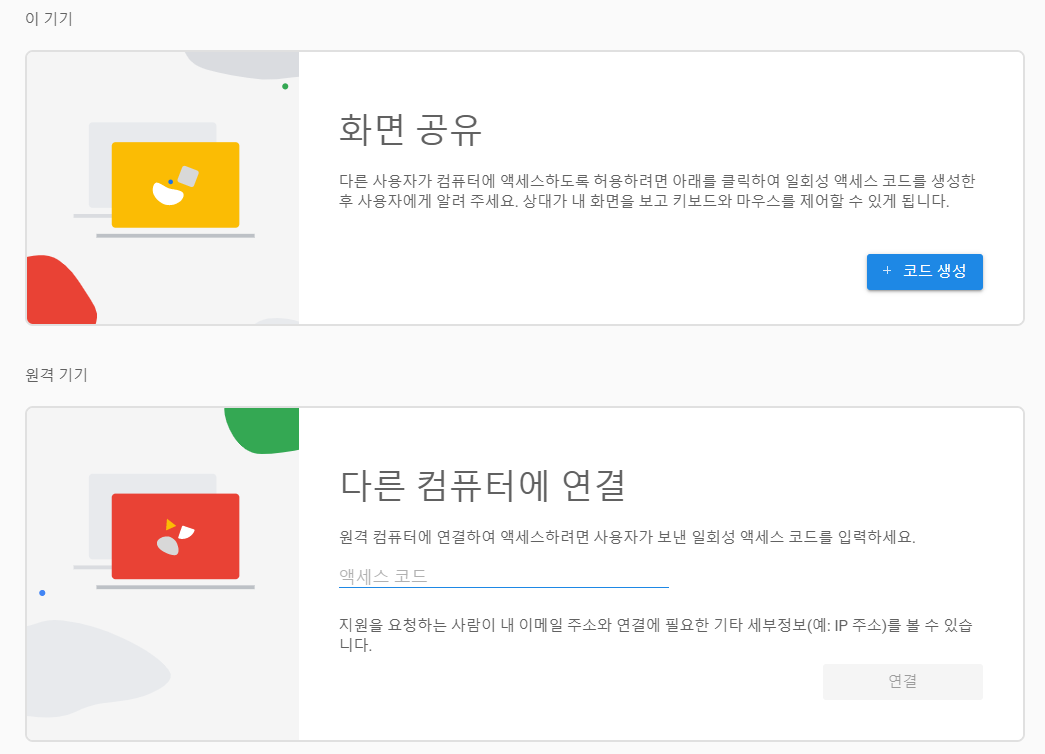1045x754 pixels.
Task: Click the text 원격 컴퓨터에 연결하여 액세스하려면
Action: [465, 537]
